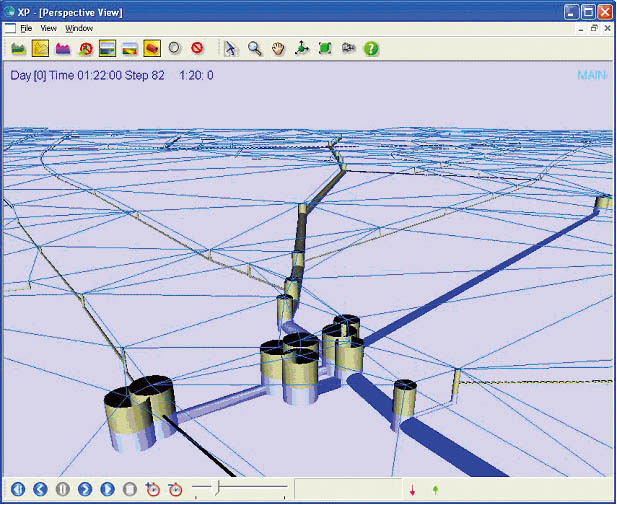Open the camera settings icon
This screenshot has height=505, width=617.
coord(348,48)
